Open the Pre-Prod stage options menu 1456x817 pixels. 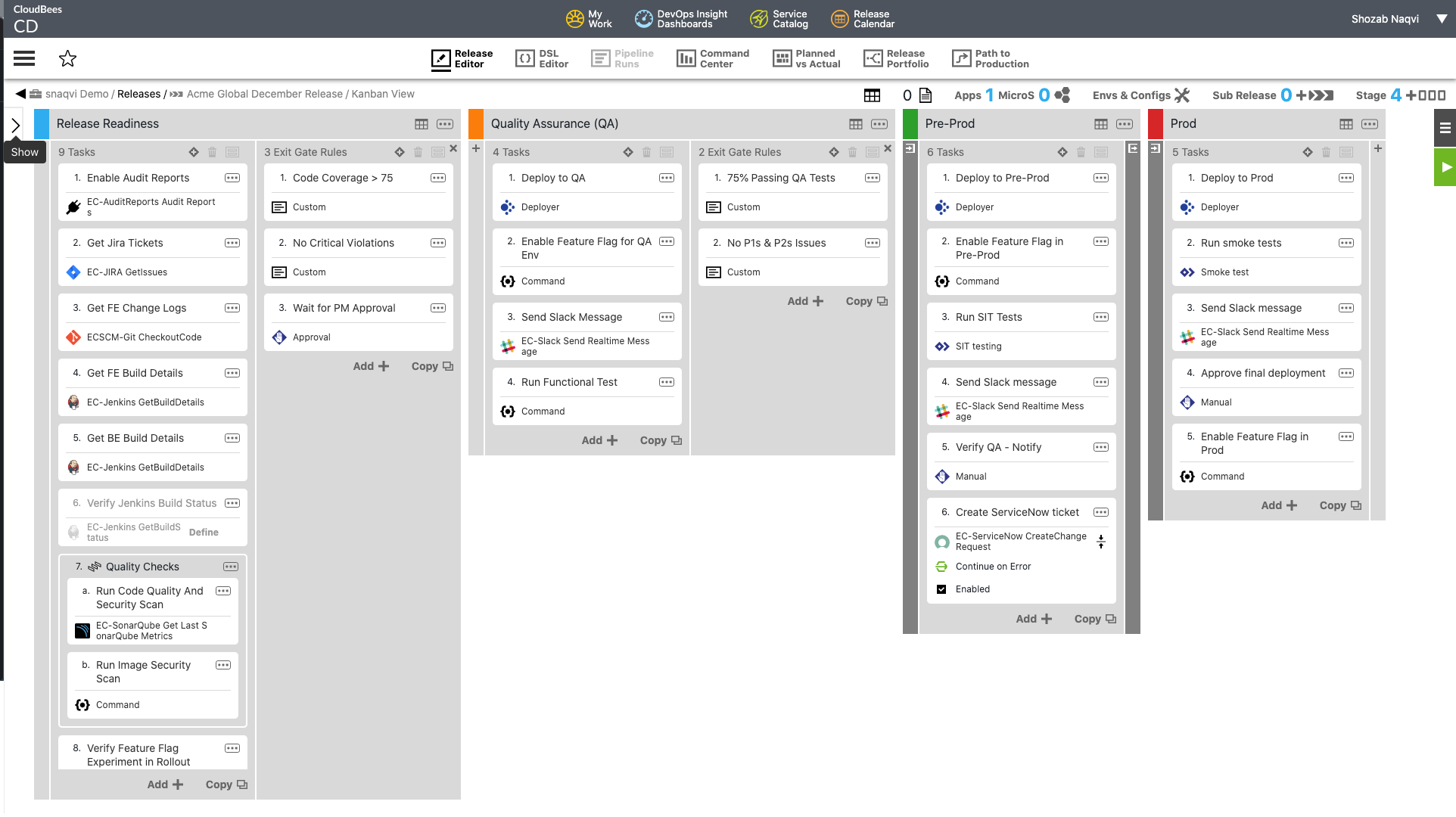(x=1125, y=124)
